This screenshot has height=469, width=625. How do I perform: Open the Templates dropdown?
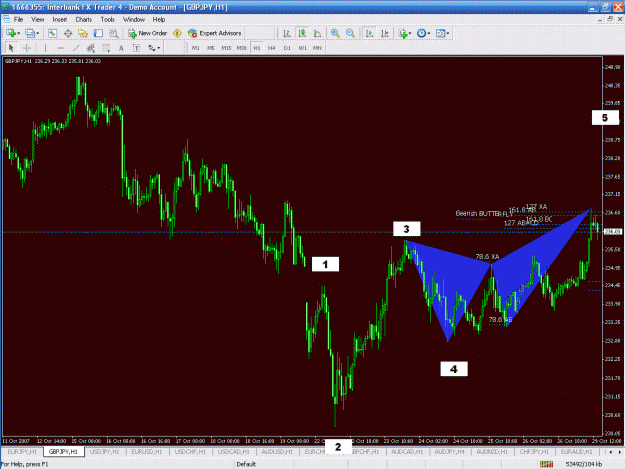click(442, 33)
